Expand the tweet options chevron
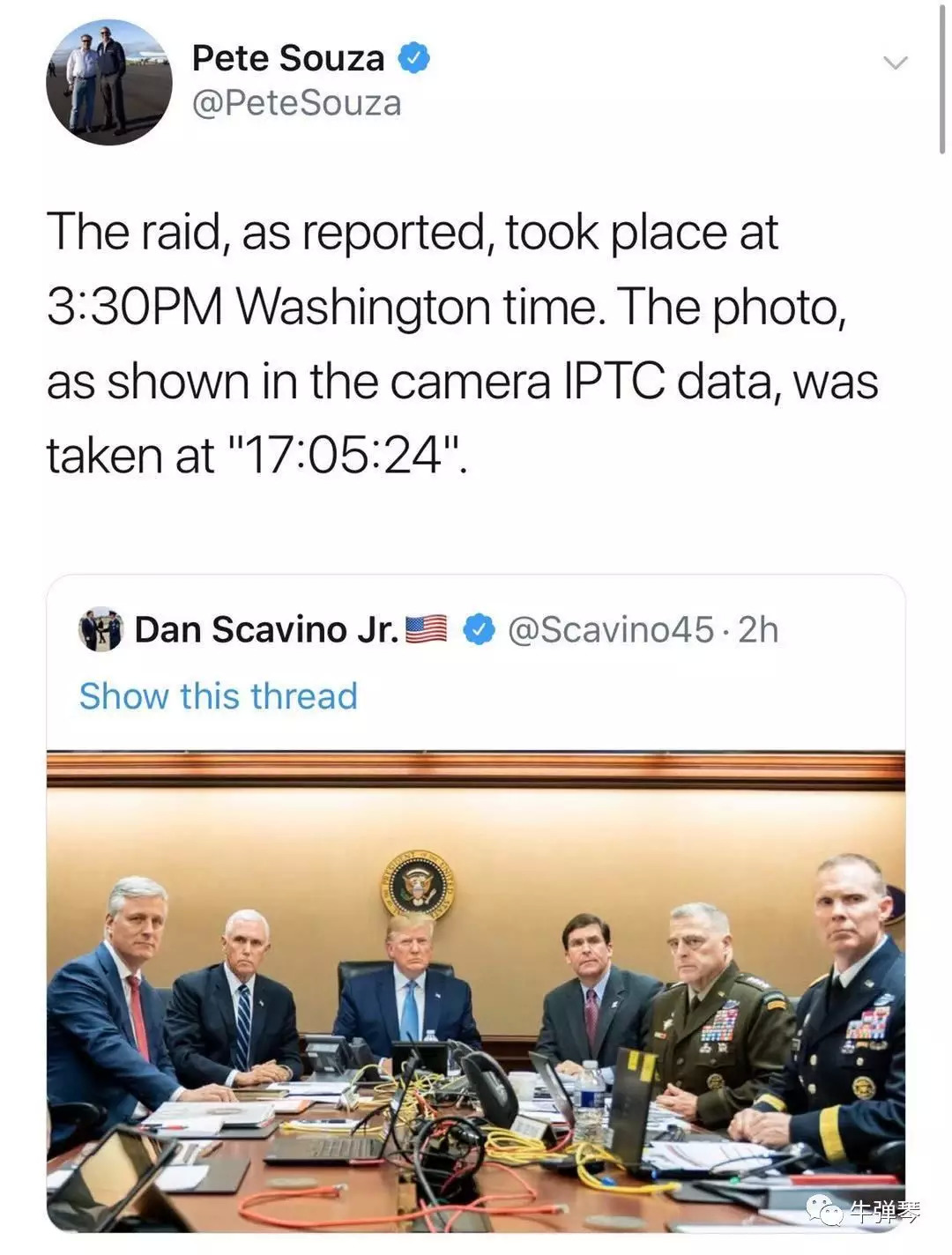The image size is (952, 1255). (896, 63)
